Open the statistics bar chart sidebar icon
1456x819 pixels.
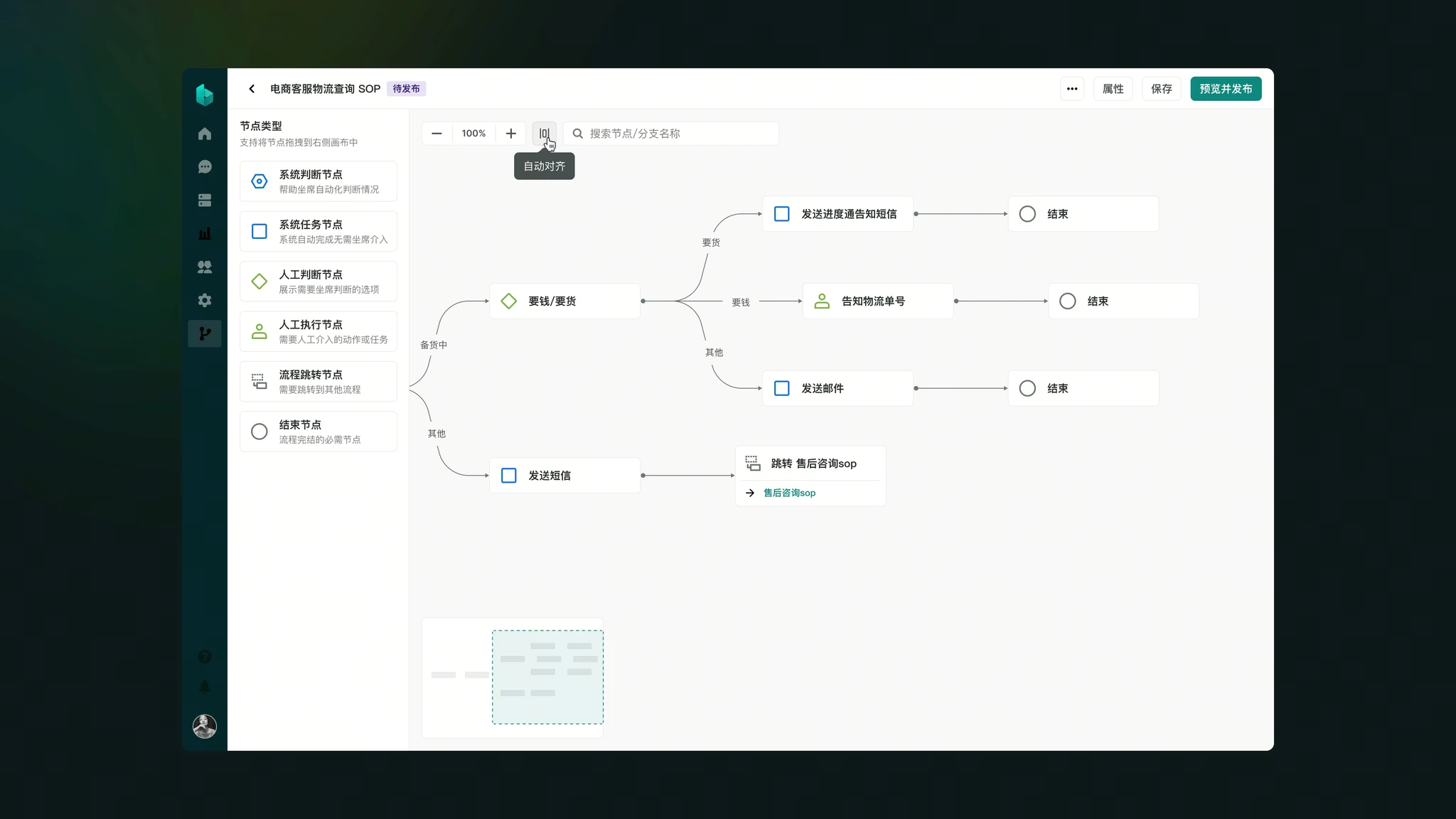click(x=205, y=234)
